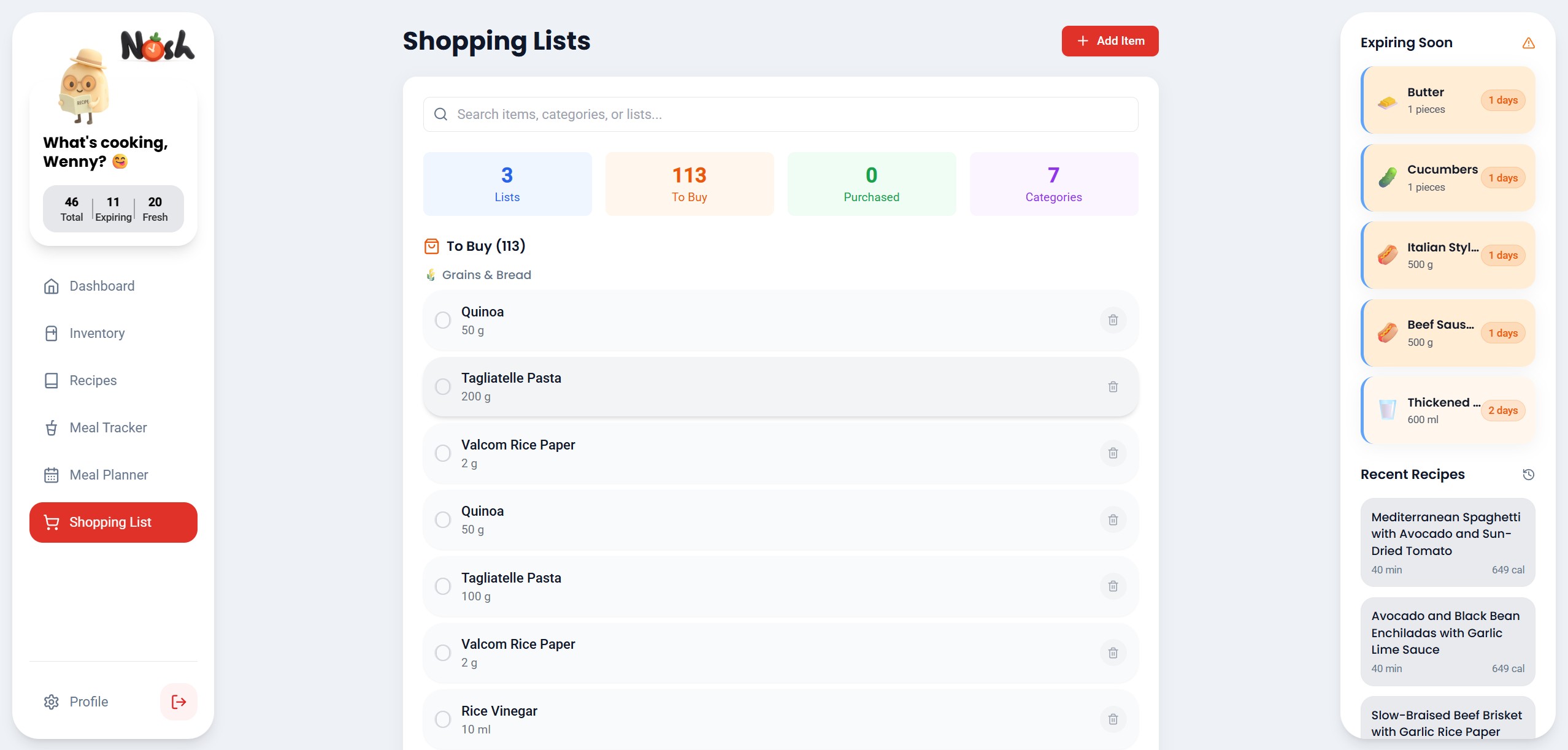
Task: Open the Profile settings link
Action: coord(88,702)
